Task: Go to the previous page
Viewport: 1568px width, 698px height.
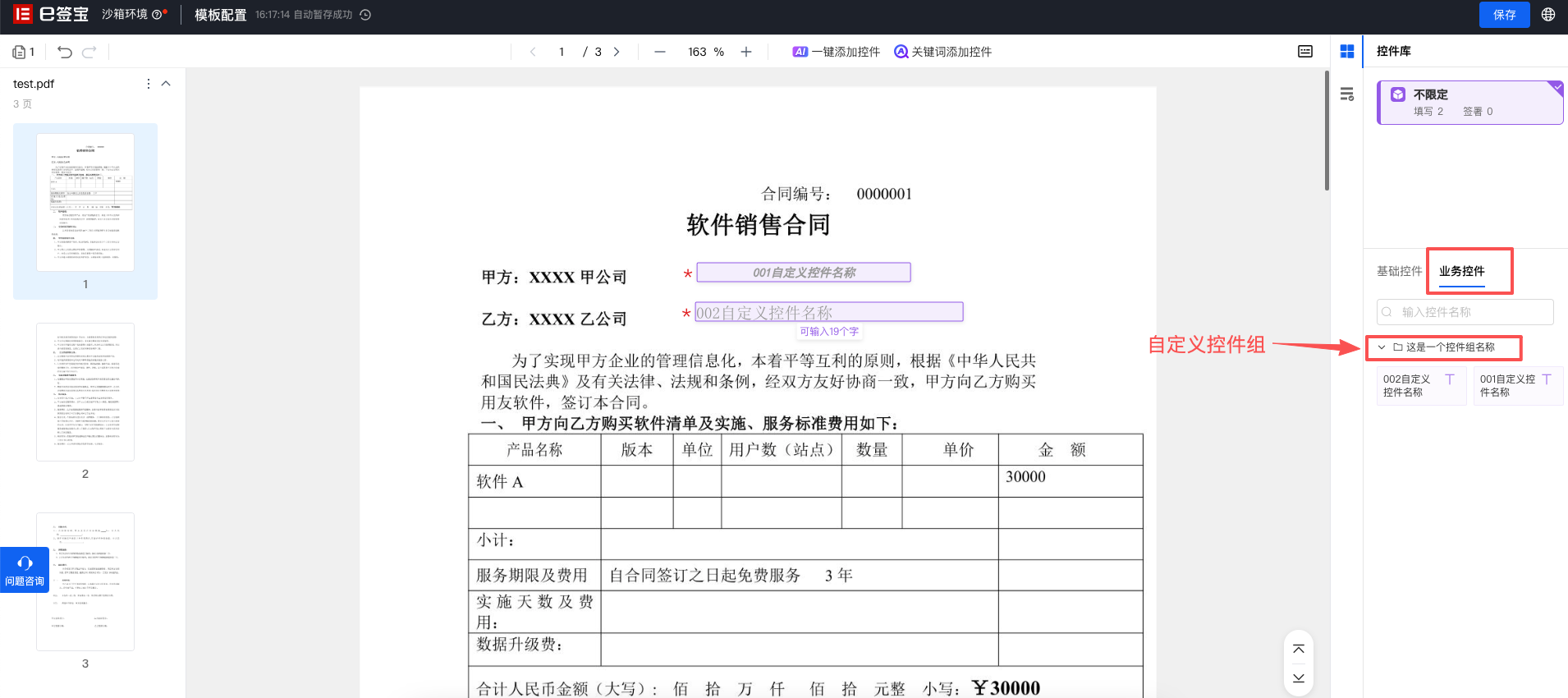Action: point(533,52)
